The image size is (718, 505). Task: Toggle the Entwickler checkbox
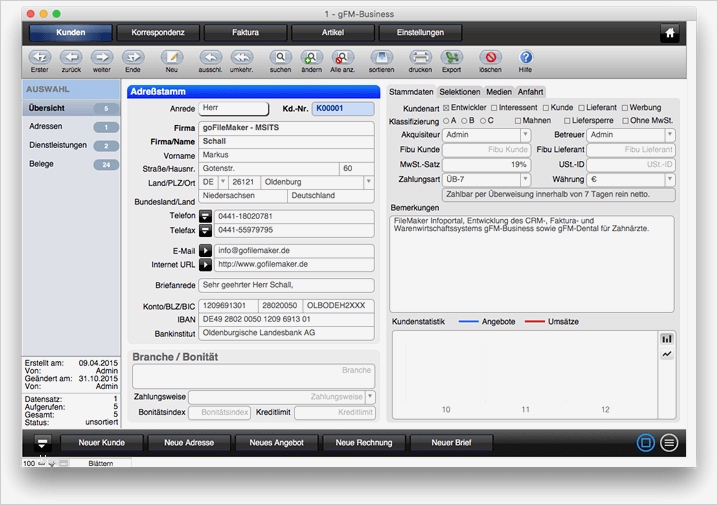pyautogui.click(x=446, y=107)
